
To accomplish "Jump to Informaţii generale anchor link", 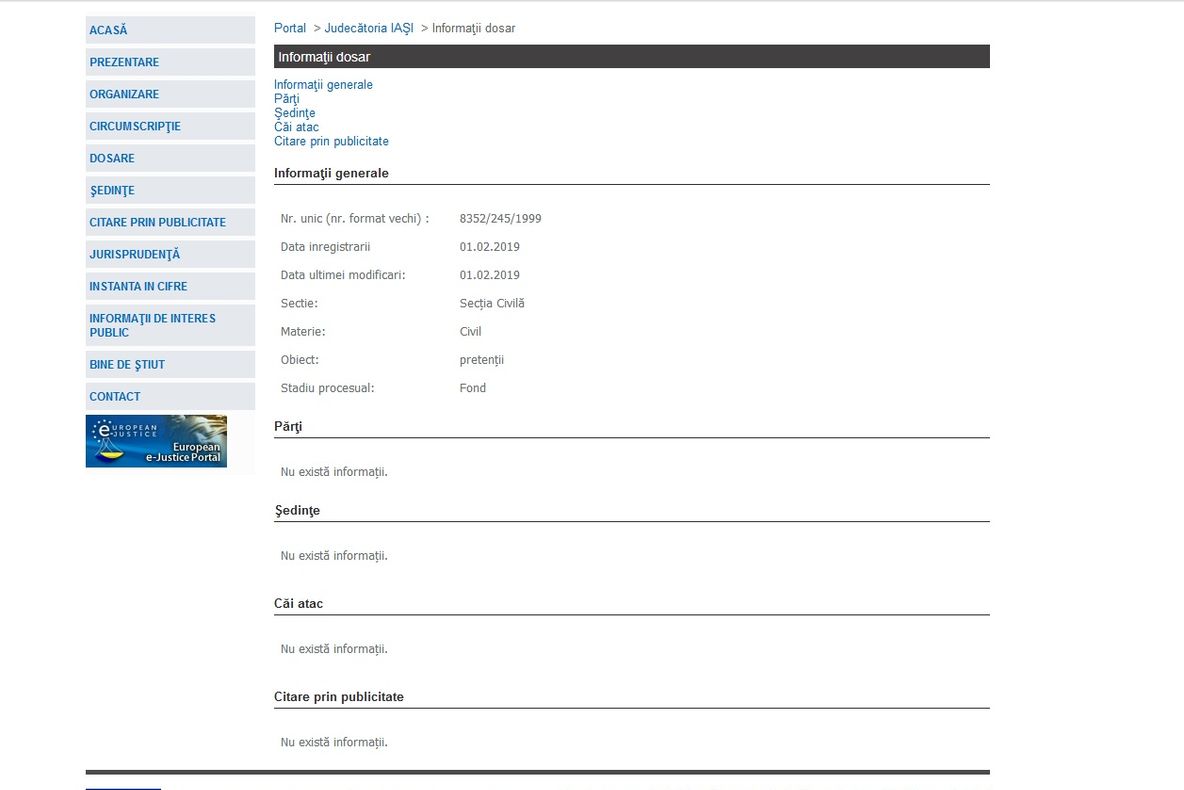I will [x=323, y=85].
